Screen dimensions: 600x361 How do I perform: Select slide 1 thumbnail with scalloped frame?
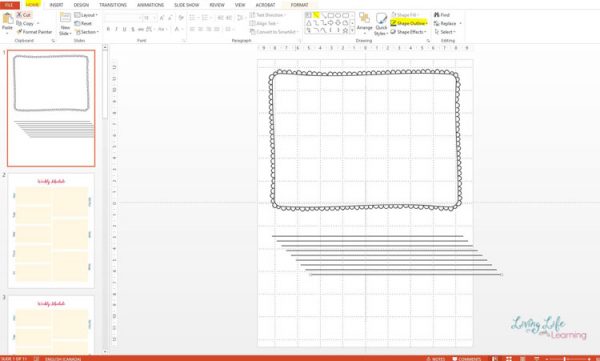(51, 108)
